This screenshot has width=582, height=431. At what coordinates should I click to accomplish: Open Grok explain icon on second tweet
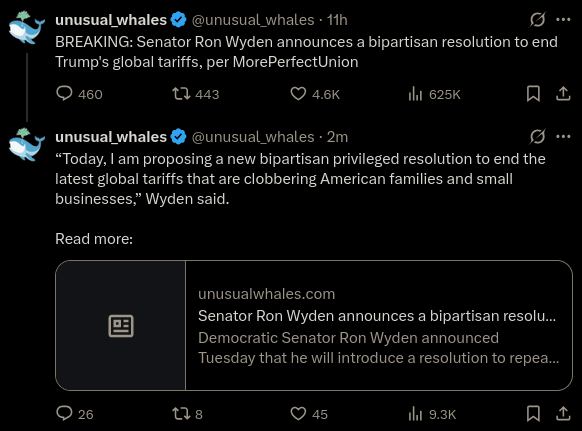[x=537, y=137]
